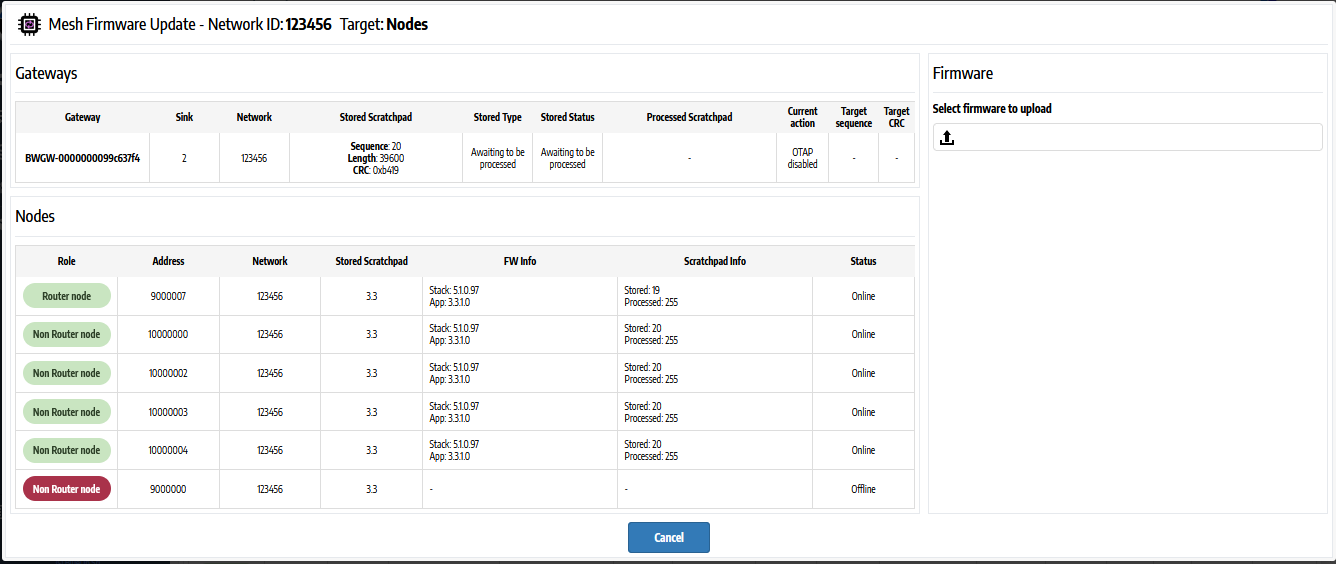This screenshot has width=1336, height=564.
Task: Click the FW Info column header
Action: coord(520,261)
